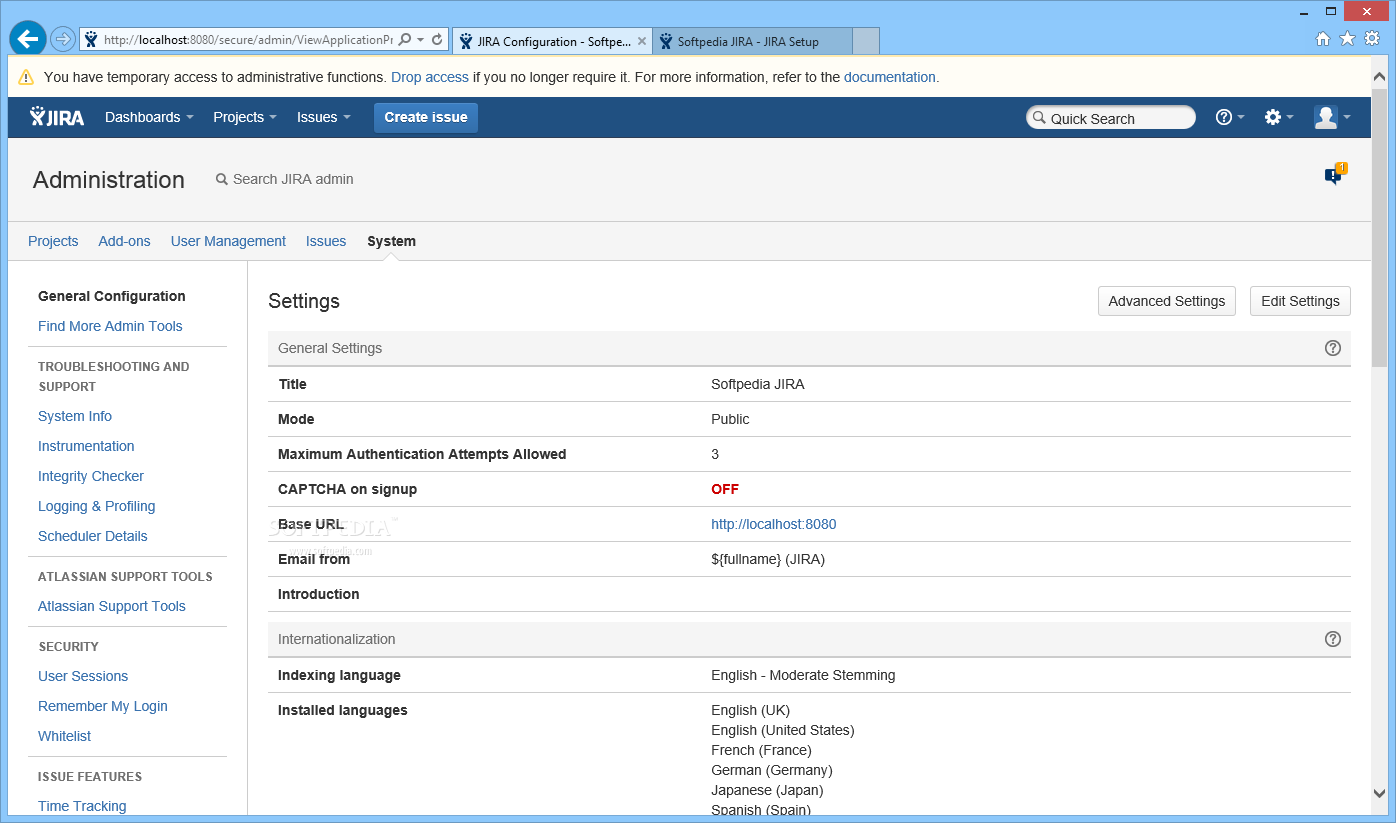Select the Add-ons administration tab
Viewport: 1396px width, 823px height.
[124, 241]
